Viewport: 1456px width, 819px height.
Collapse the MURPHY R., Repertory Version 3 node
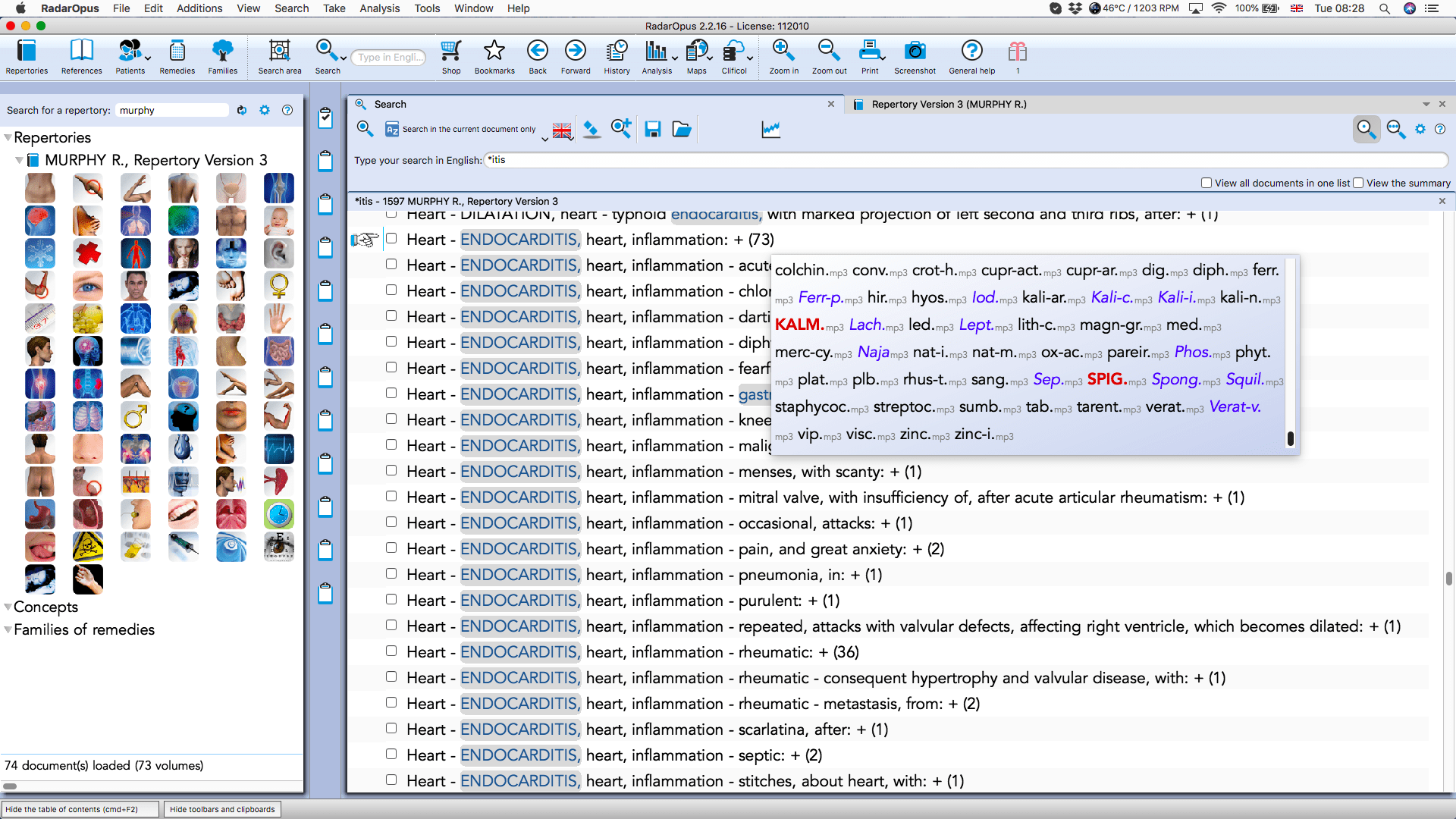(19, 160)
